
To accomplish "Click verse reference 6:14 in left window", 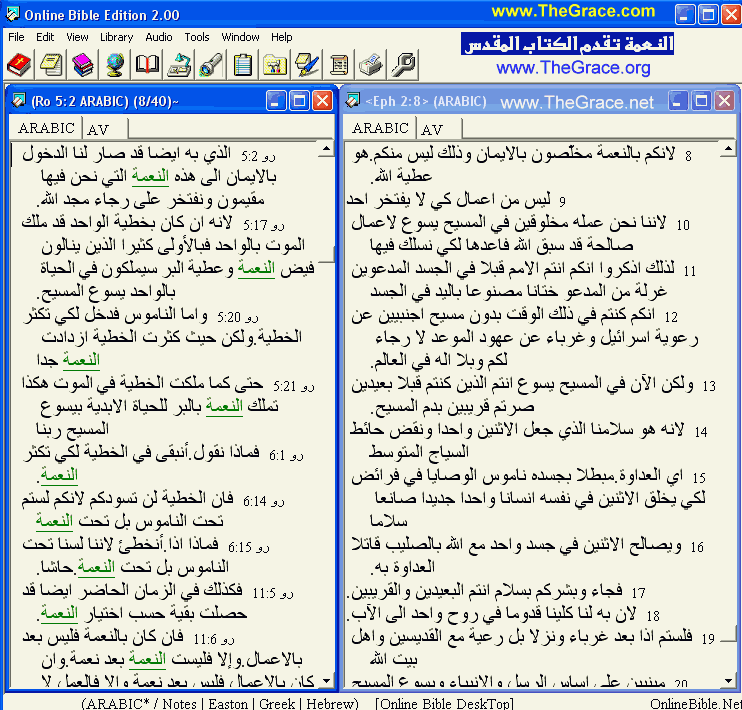I will (x=255, y=501).
